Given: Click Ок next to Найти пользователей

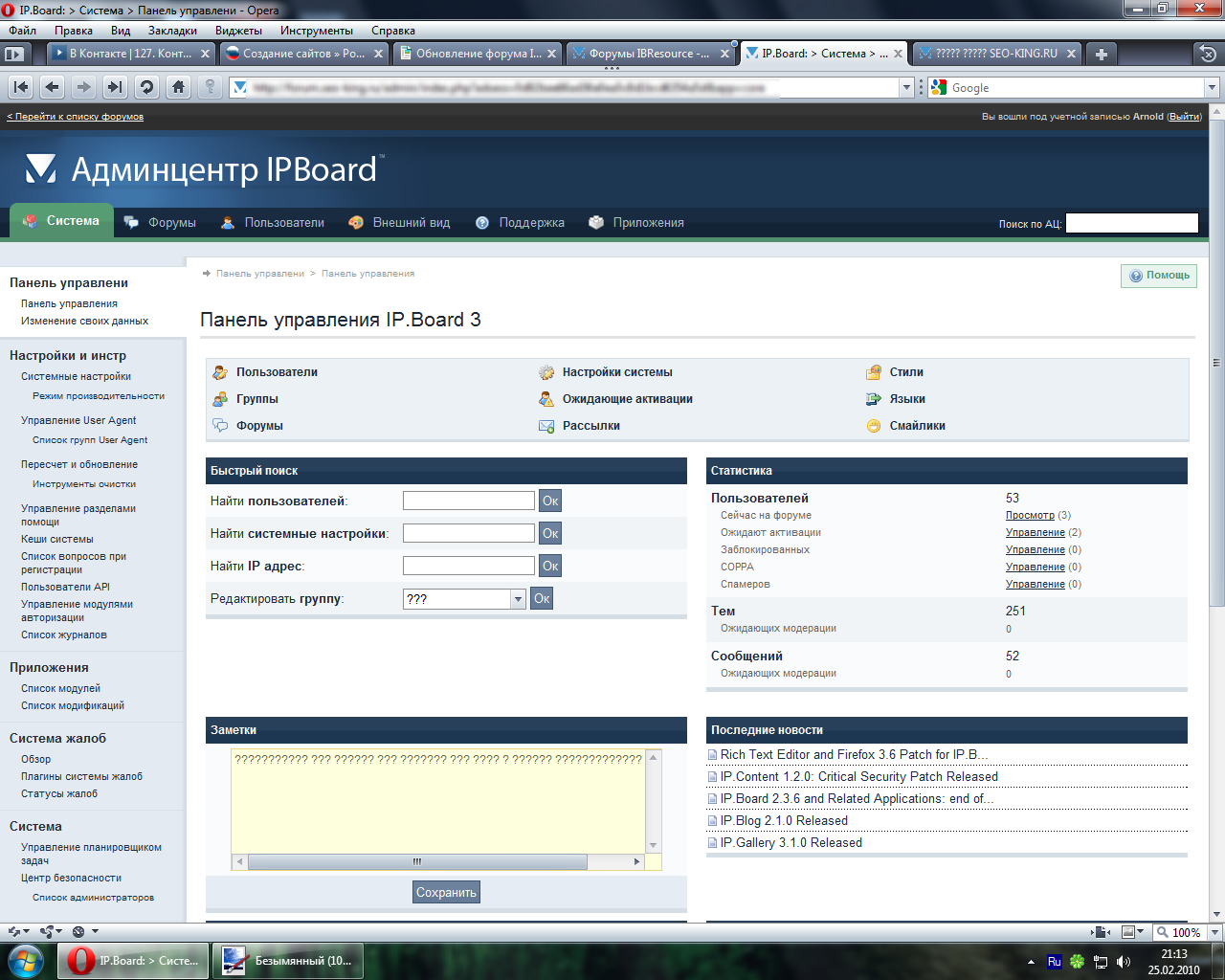Looking at the screenshot, I should (550, 501).
